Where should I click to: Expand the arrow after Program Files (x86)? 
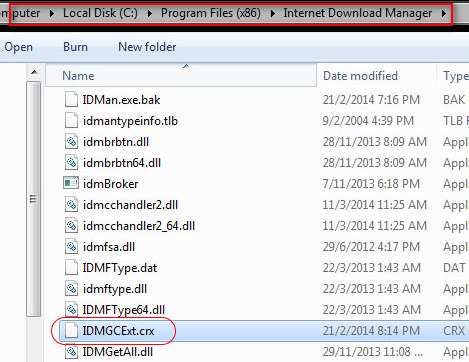(273, 13)
